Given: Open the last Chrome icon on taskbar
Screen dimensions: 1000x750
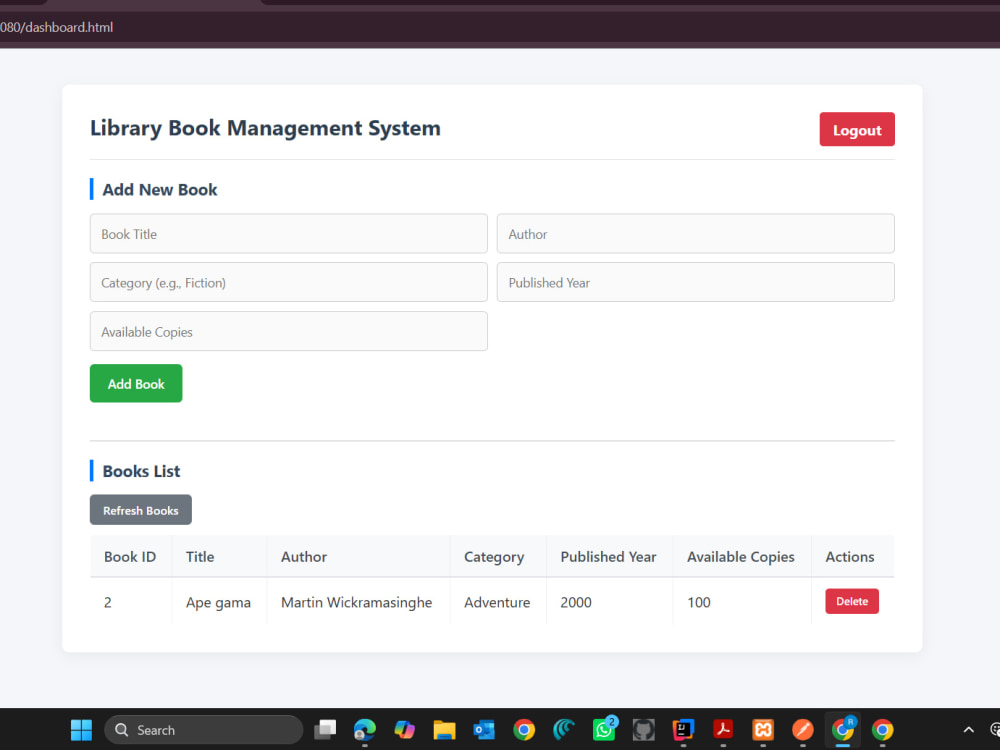Looking at the screenshot, I should pos(883,729).
